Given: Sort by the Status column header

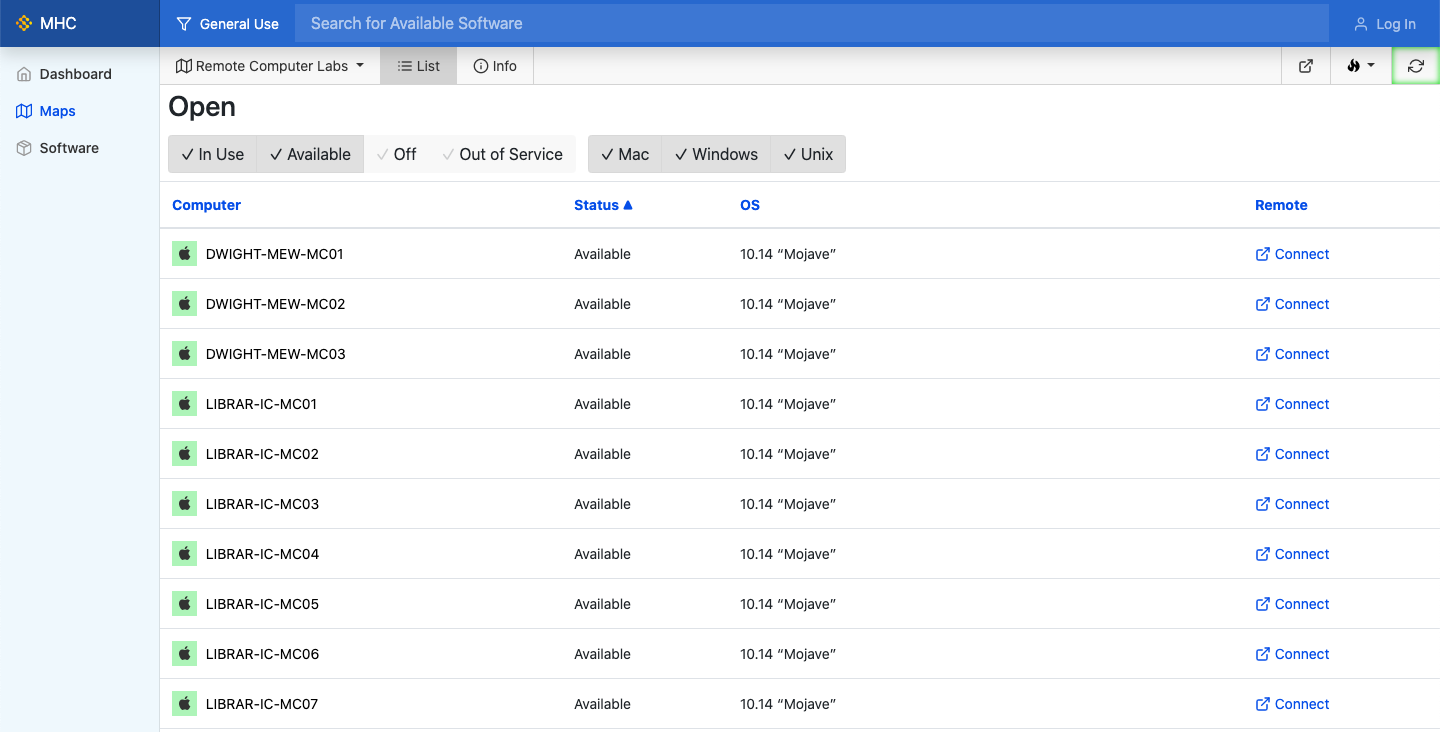Looking at the screenshot, I should click(x=603, y=205).
